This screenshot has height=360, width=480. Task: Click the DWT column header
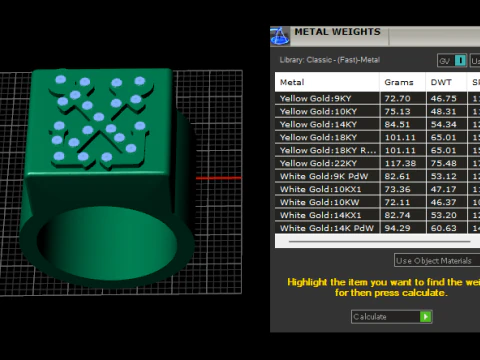point(446,82)
